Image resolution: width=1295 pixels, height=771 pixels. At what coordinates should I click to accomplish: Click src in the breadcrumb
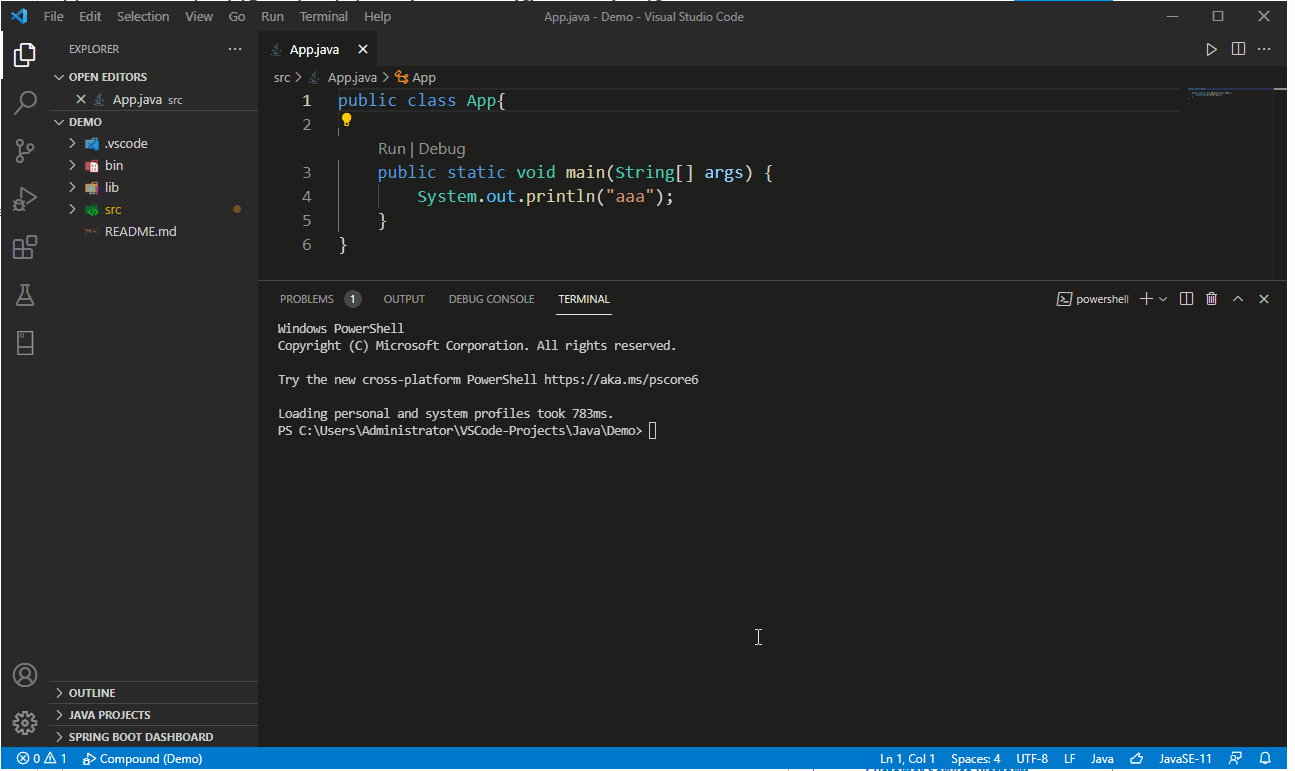tap(282, 77)
